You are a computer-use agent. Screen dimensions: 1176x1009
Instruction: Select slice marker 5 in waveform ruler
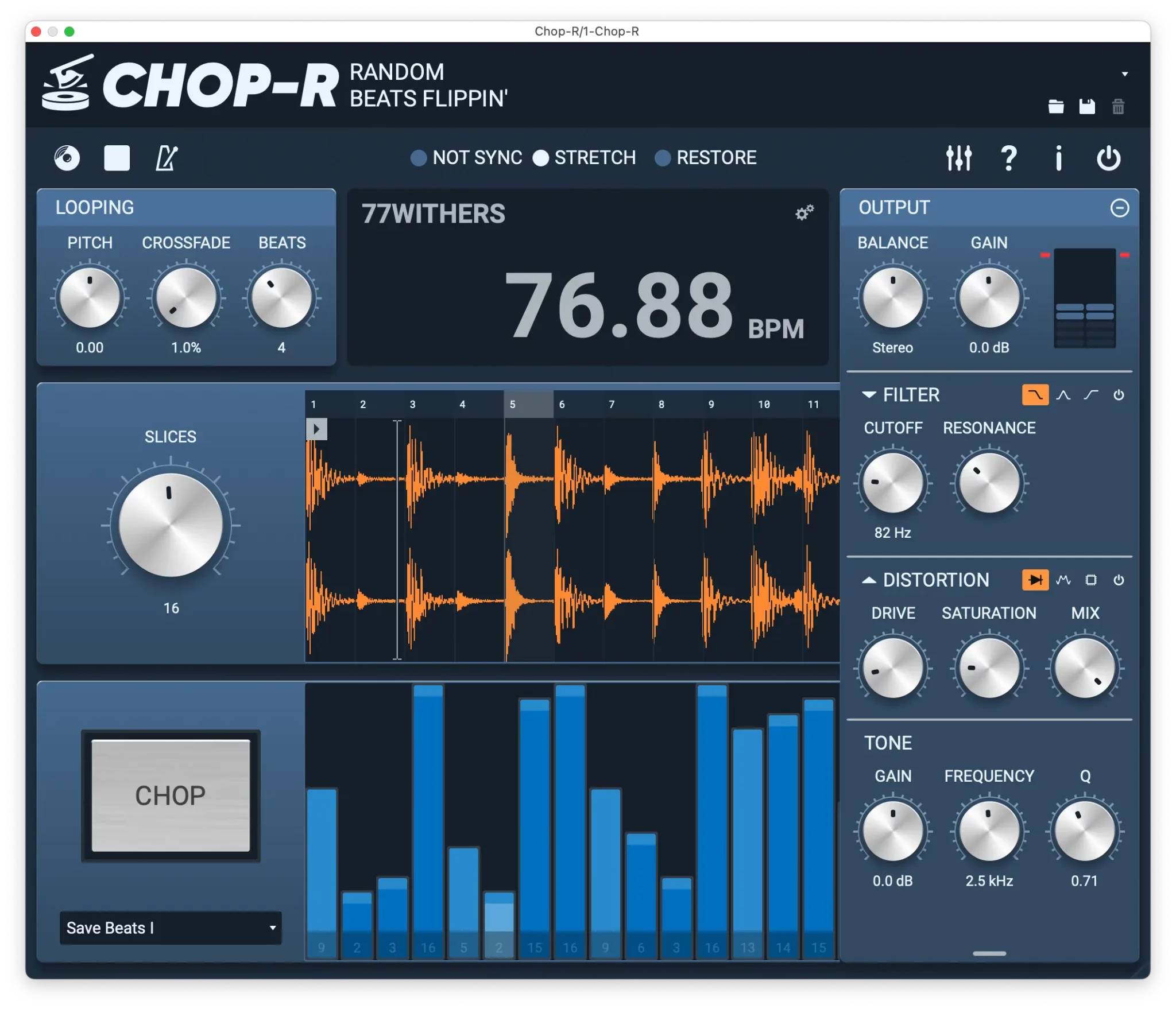[x=529, y=404]
